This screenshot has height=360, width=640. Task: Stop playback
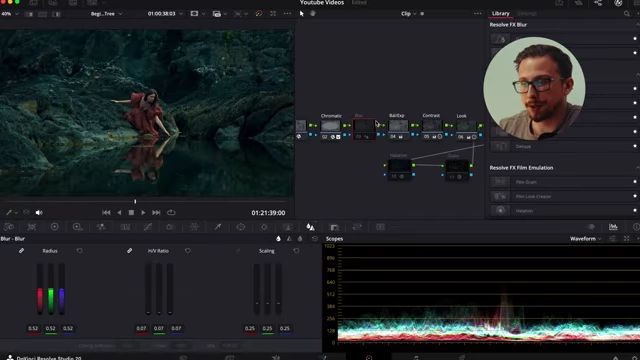coord(131,213)
